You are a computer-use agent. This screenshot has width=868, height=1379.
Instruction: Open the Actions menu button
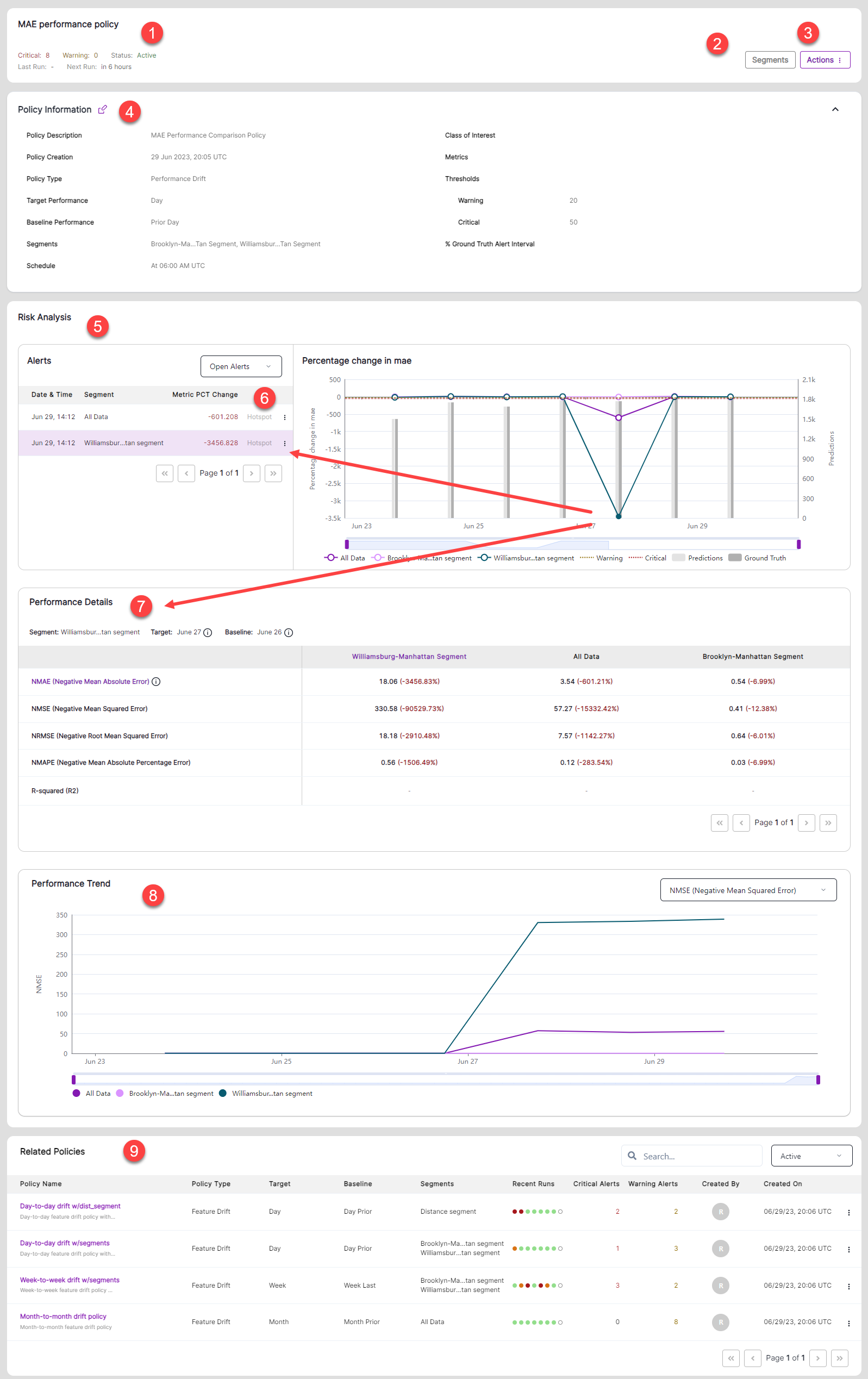click(825, 60)
